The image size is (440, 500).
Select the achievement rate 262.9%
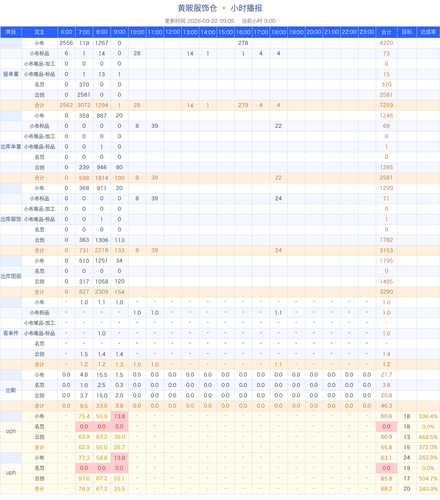(x=428, y=458)
